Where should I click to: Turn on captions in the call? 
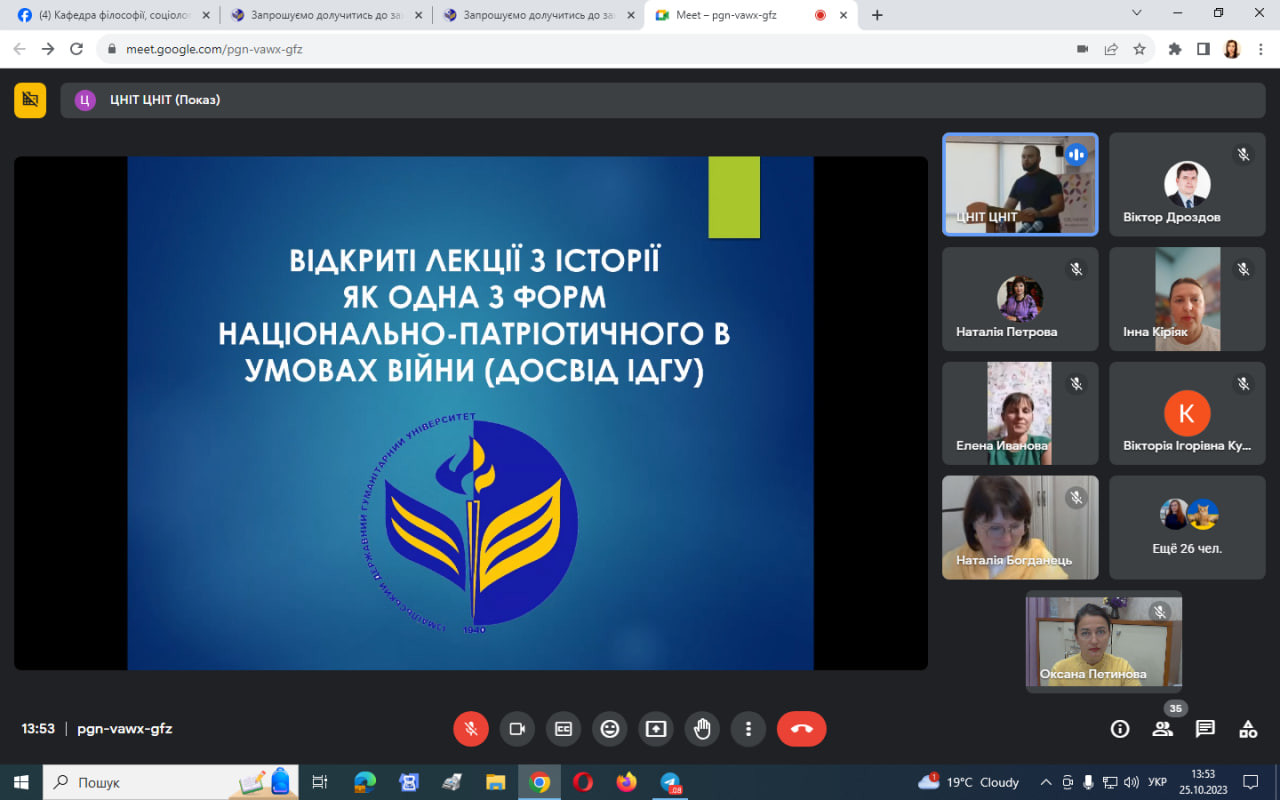(563, 729)
